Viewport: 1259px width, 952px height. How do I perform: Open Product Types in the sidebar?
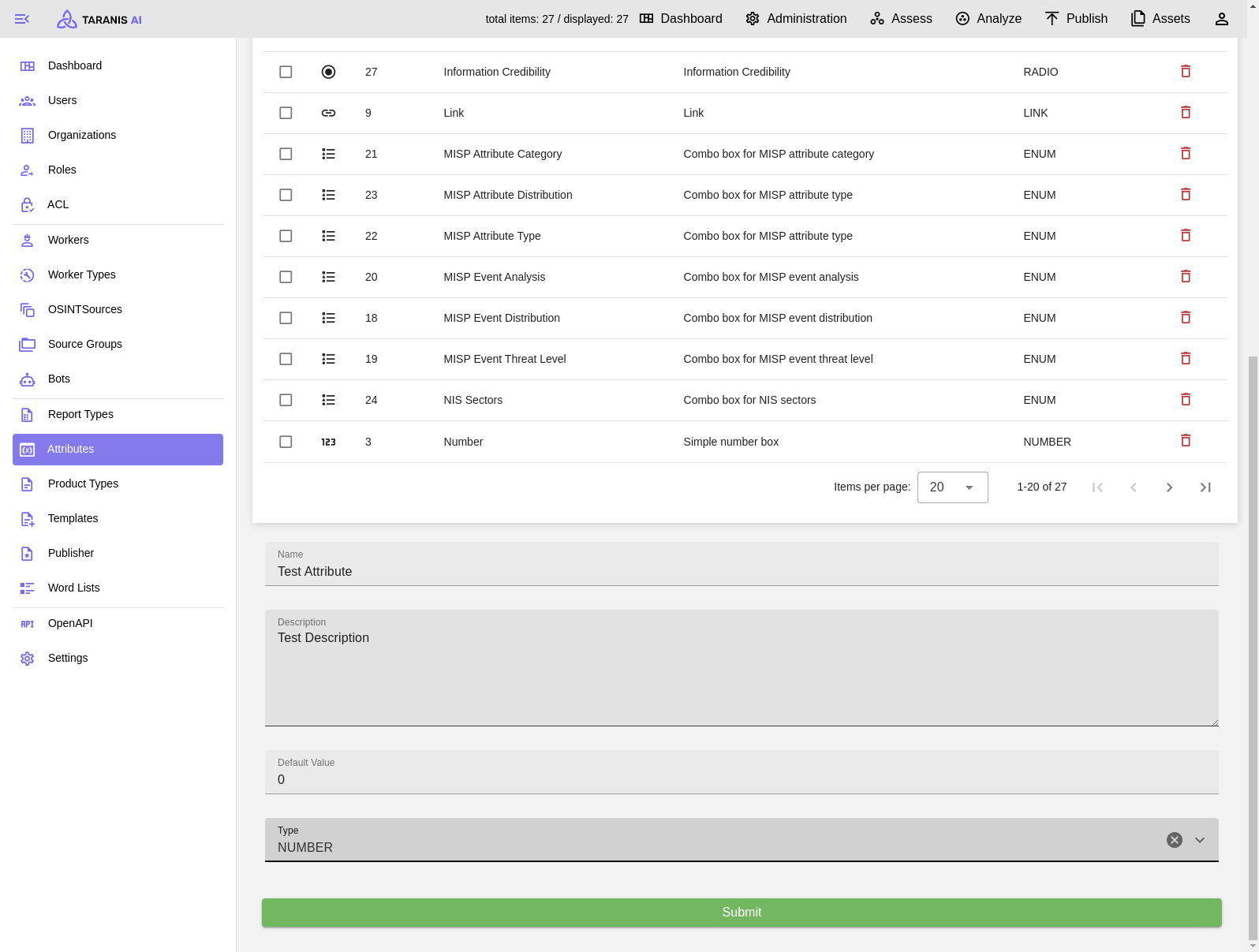click(118, 483)
